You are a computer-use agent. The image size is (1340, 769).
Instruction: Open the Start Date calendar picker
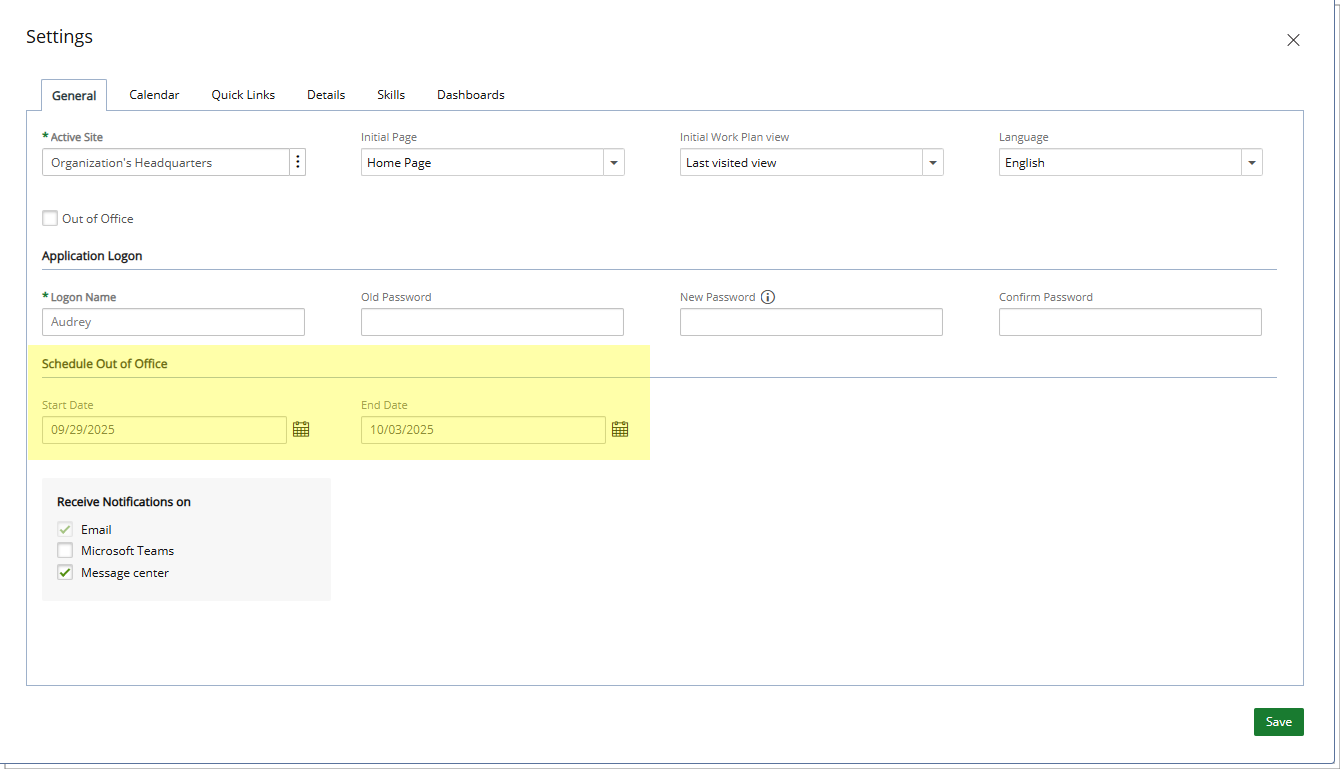pos(301,429)
